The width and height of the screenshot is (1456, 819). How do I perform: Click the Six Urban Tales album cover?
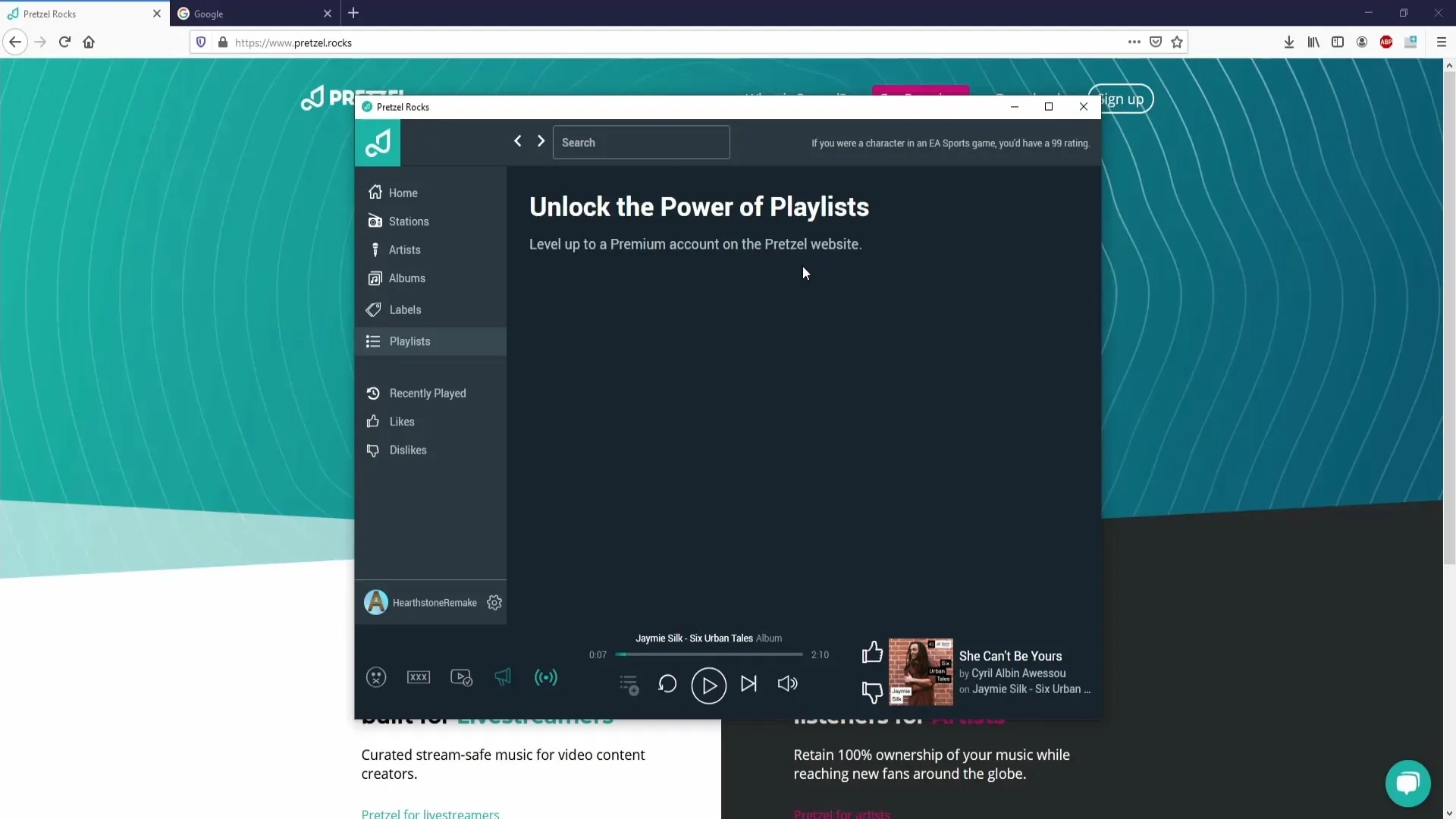(x=921, y=672)
